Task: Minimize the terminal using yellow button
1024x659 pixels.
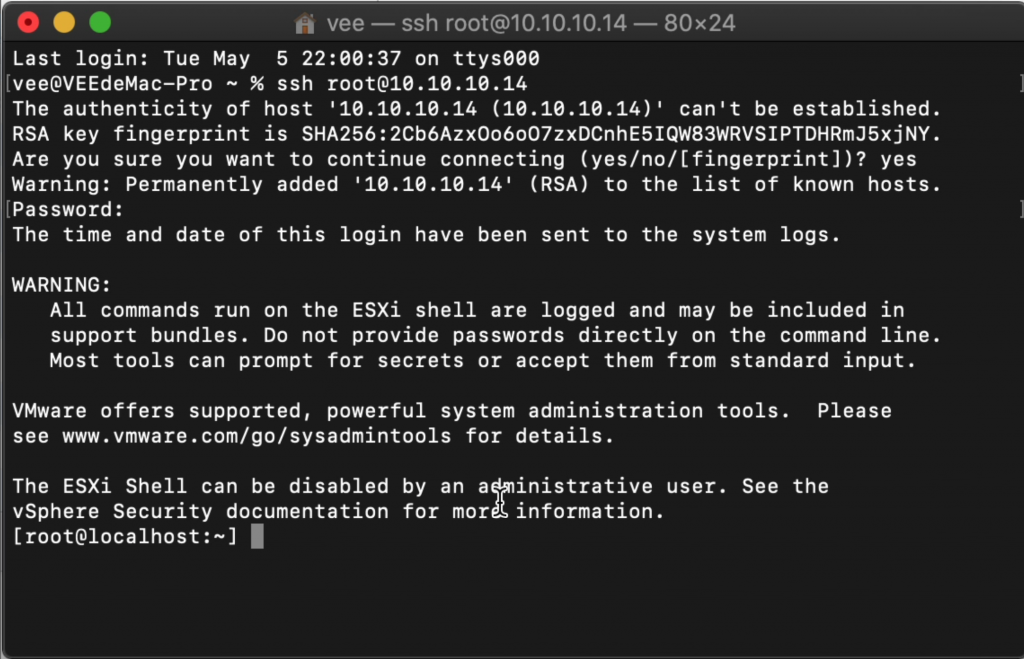Action: click(x=64, y=22)
